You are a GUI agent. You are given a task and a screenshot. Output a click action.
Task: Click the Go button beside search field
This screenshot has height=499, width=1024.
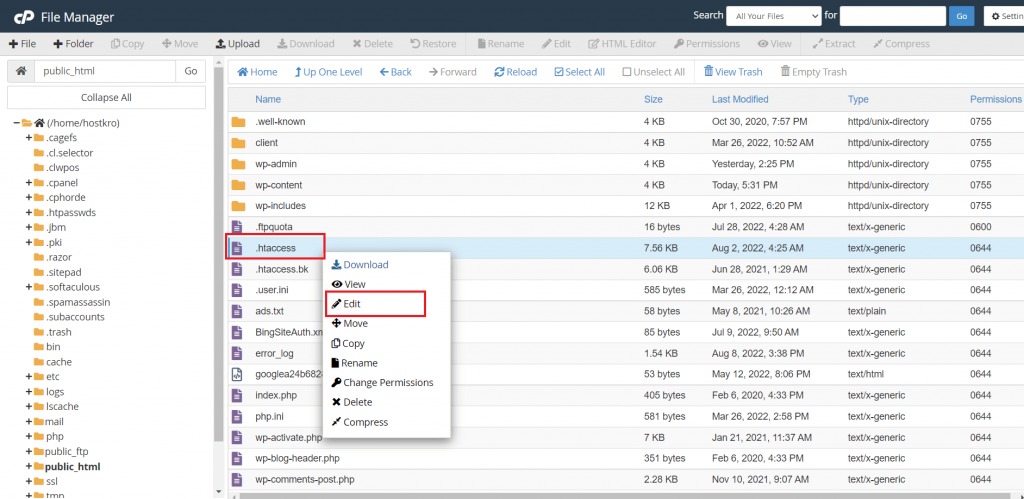[961, 16]
